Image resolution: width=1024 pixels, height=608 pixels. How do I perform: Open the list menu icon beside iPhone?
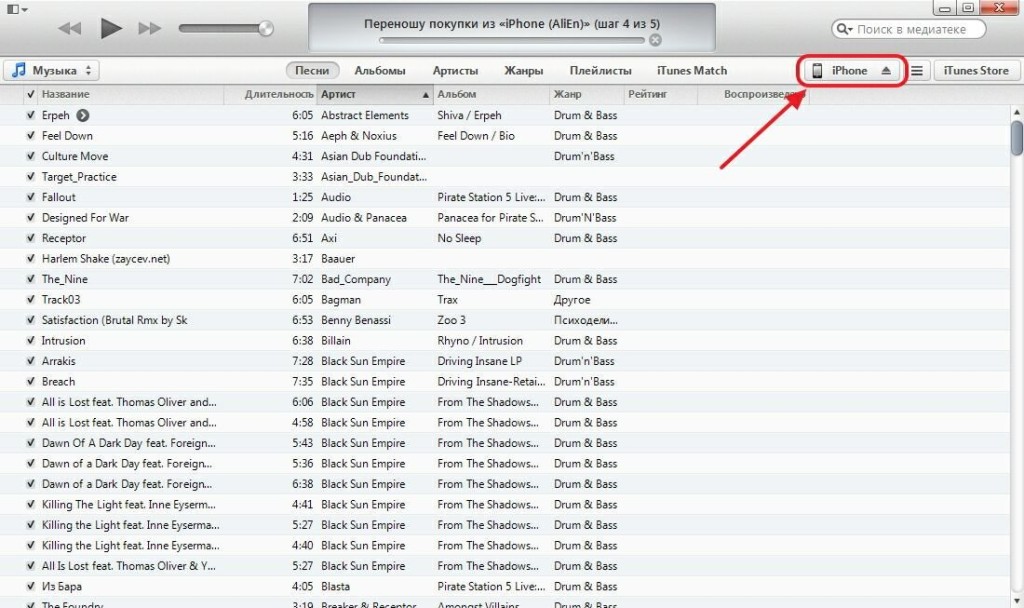(917, 71)
